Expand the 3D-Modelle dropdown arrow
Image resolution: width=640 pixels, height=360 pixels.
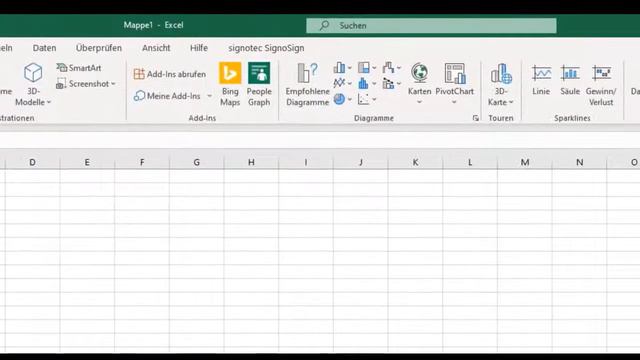(x=49, y=102)
